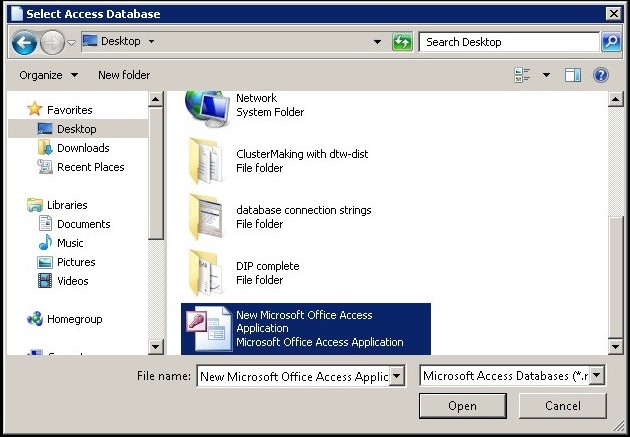
Task: Click file list scroll down arrow
Action: (x=616, y=346)
